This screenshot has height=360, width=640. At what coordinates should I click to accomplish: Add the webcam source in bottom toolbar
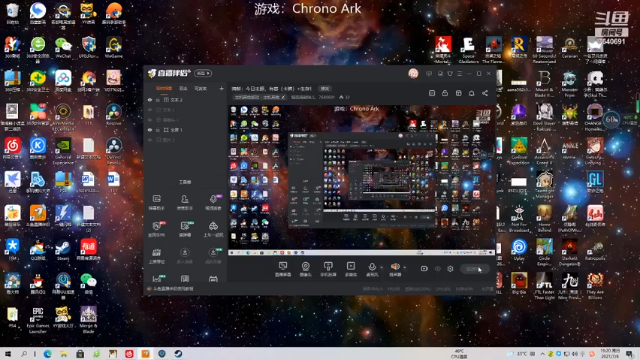tap(305, 269)
